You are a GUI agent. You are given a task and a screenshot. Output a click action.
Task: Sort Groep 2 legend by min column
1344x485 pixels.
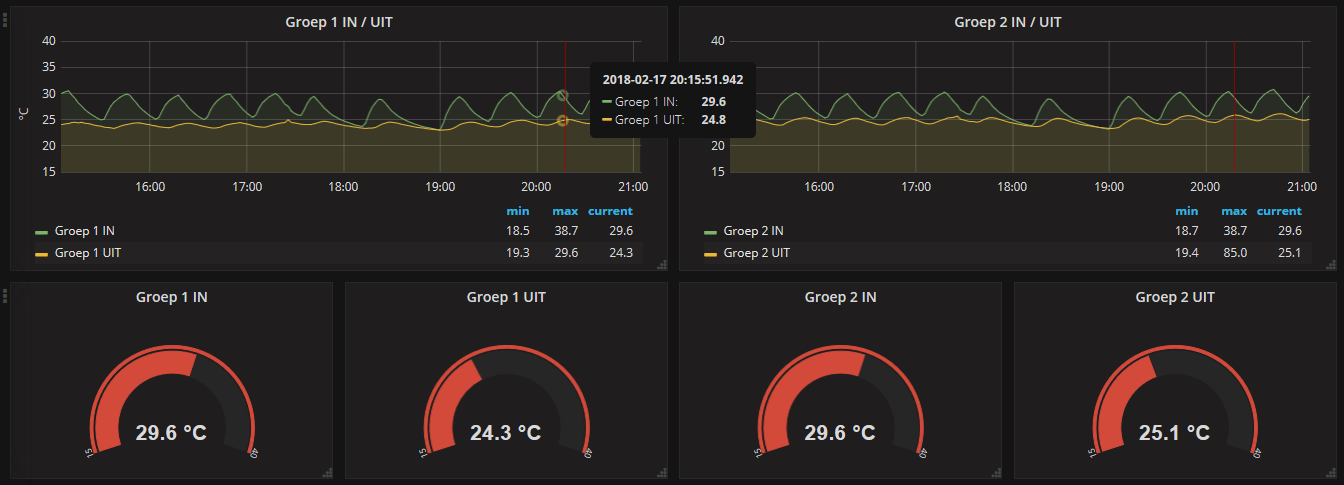pos(1187,211)
